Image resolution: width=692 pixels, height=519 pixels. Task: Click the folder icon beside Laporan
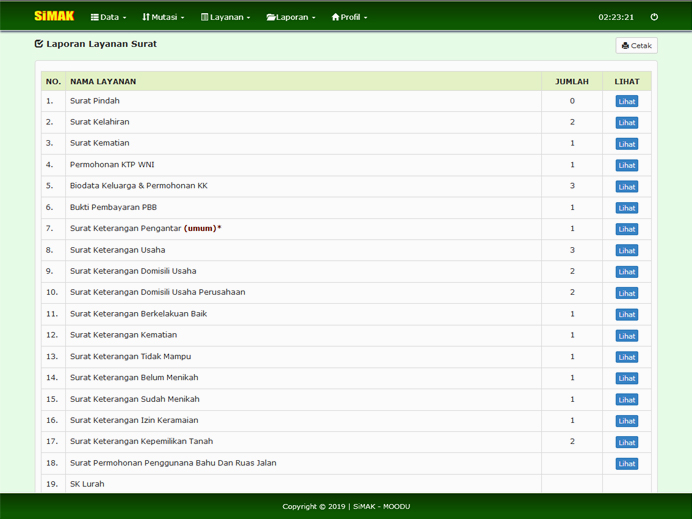[271, 17]
